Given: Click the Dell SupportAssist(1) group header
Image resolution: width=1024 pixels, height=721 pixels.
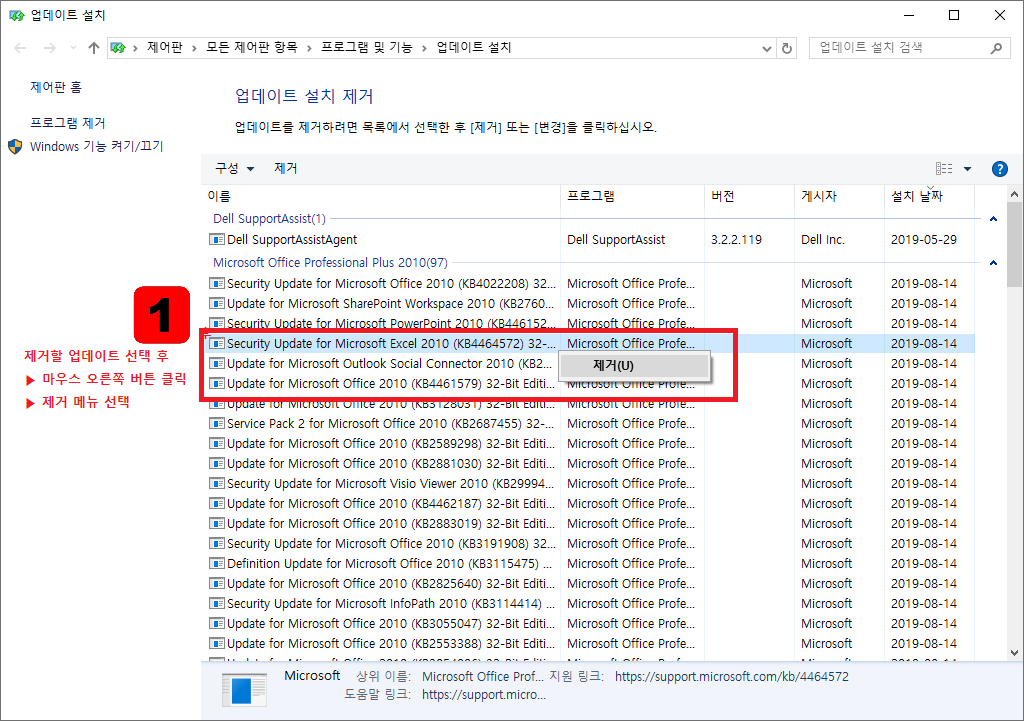Looking at the screenshot, I should click(269, 219).
